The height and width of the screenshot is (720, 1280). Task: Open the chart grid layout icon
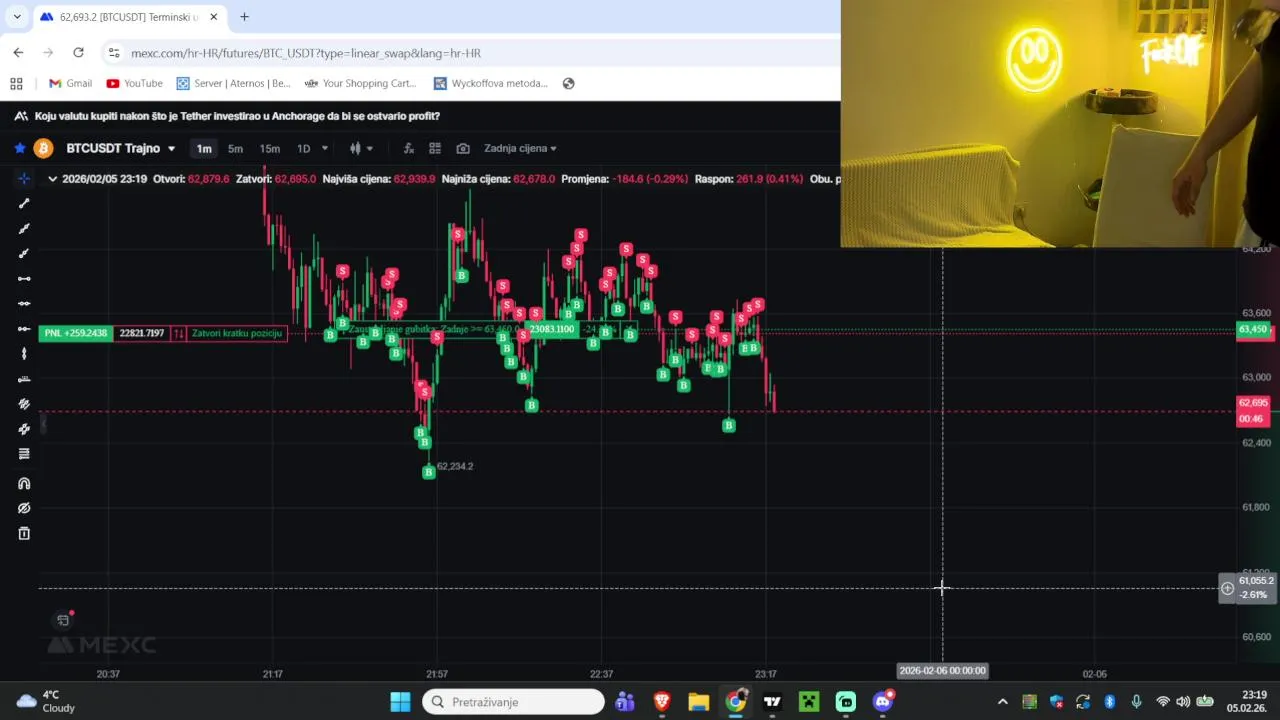[x=435, y=148]
